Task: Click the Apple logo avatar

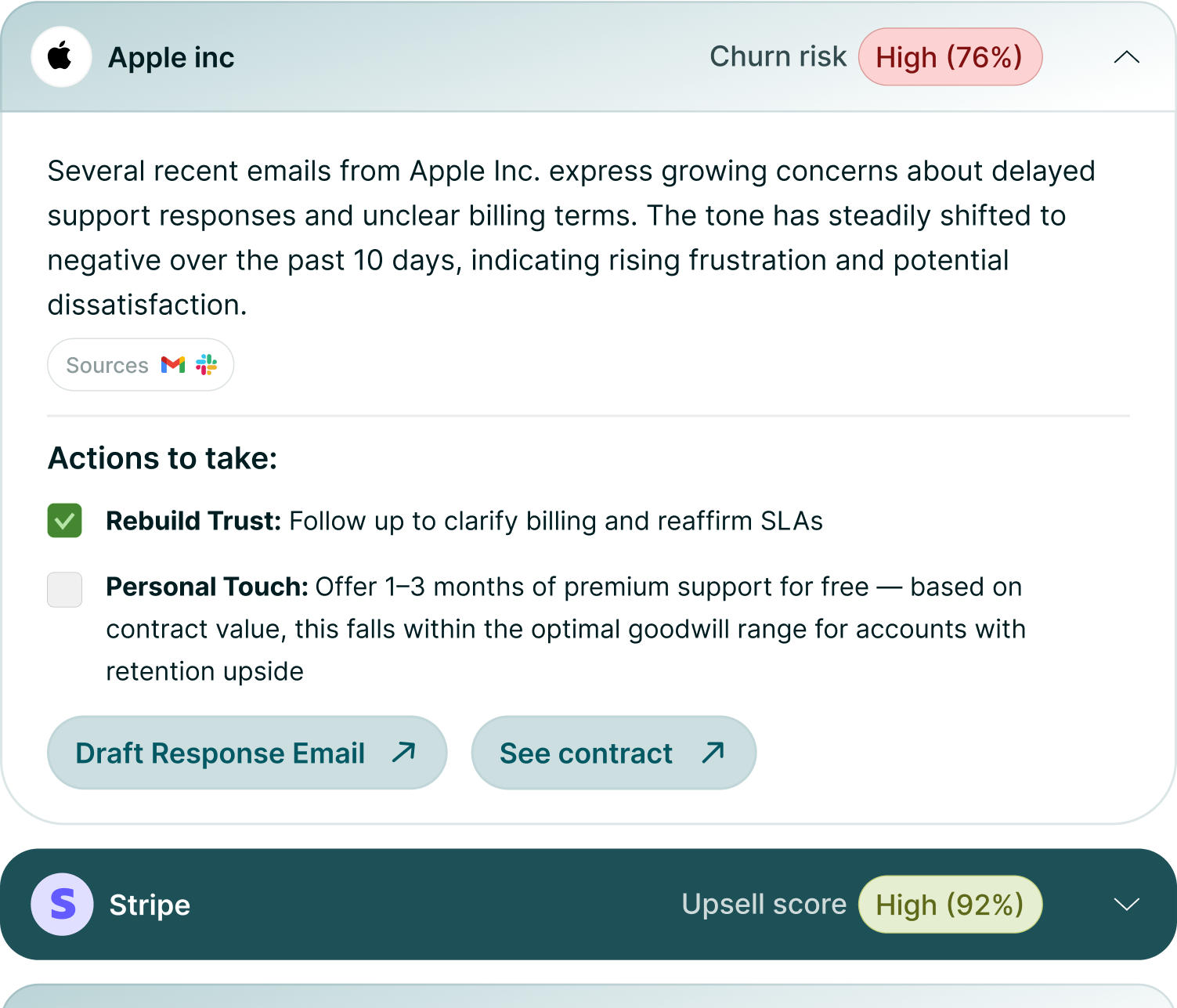Action: [61, 57]
